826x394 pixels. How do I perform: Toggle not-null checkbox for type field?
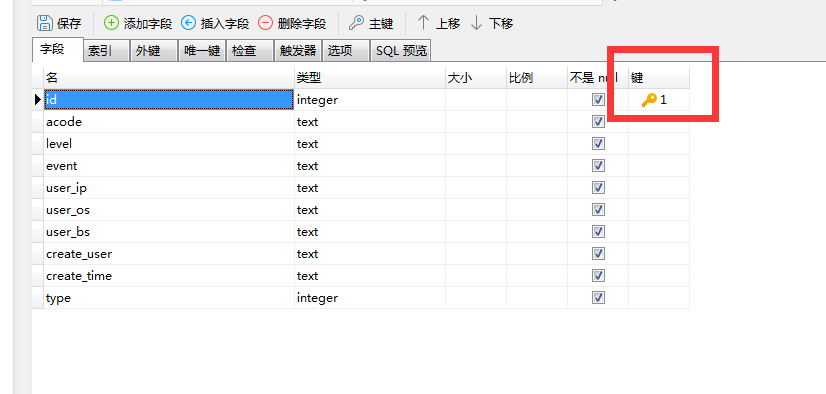coord(598,298)
